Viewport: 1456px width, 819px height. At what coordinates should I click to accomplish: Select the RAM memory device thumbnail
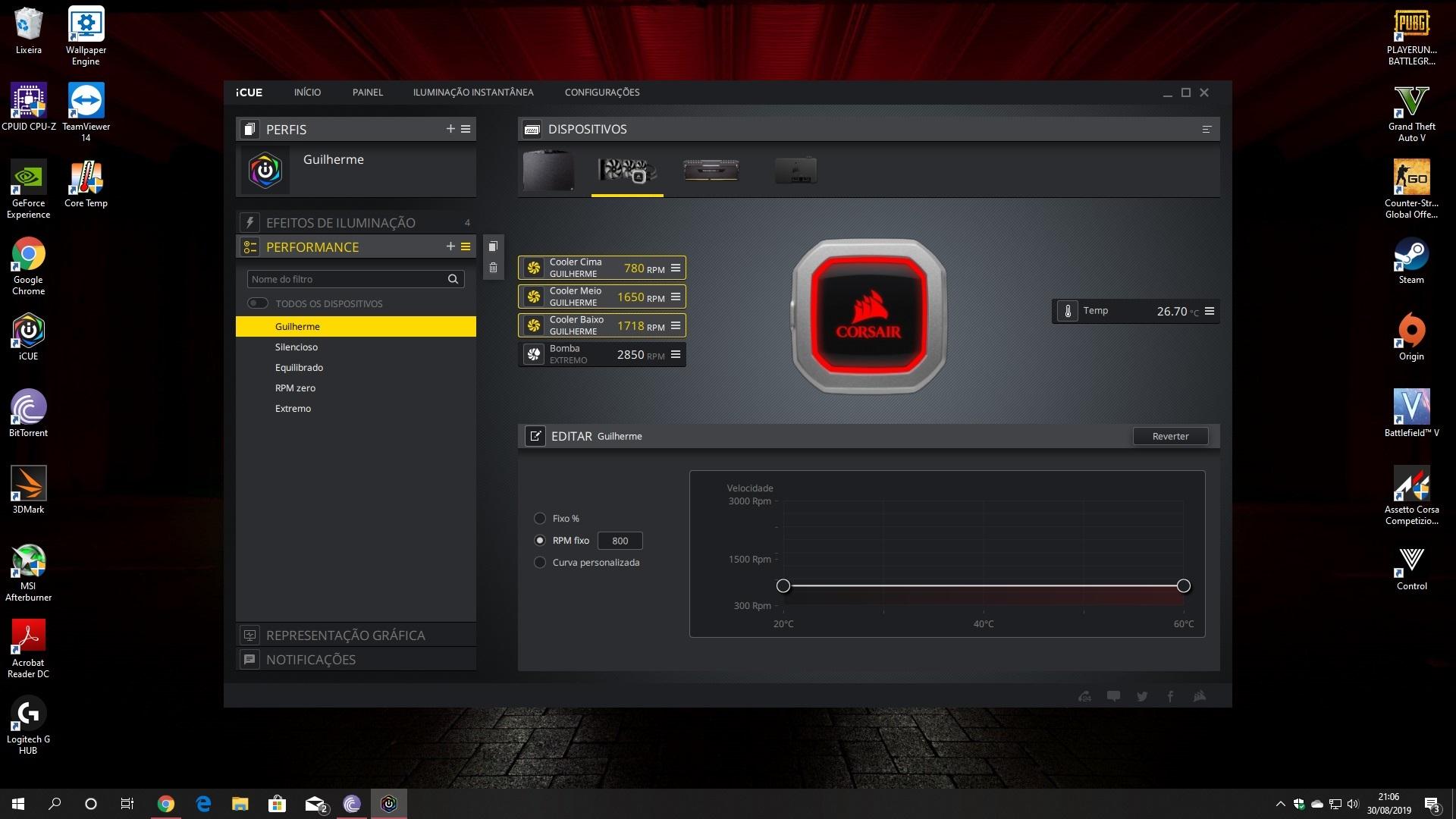point(711,170)
